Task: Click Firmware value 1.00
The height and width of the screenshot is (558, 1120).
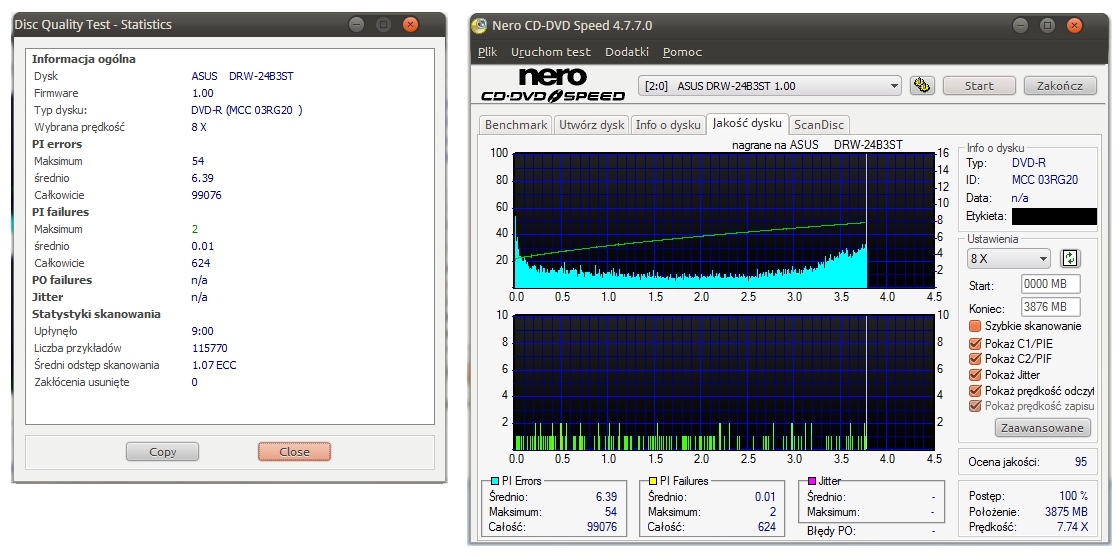Action: point(203,93)
